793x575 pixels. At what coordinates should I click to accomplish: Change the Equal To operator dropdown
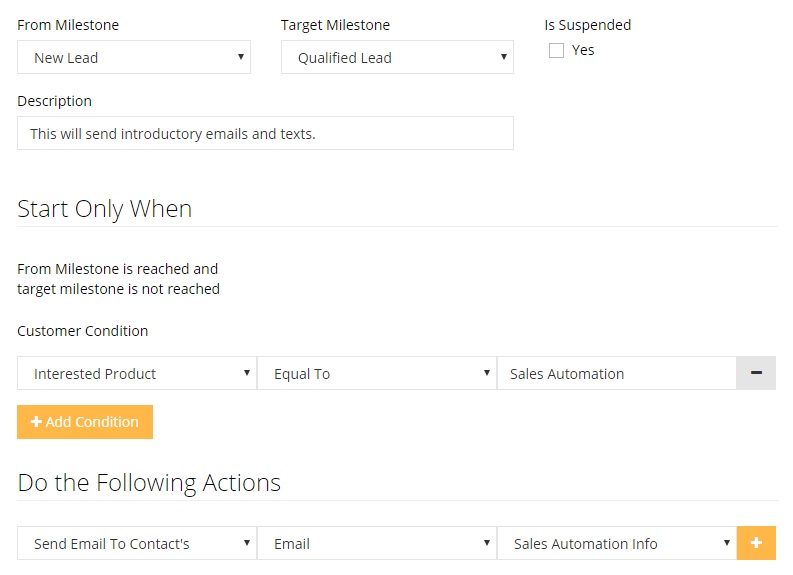click(376, 374)
